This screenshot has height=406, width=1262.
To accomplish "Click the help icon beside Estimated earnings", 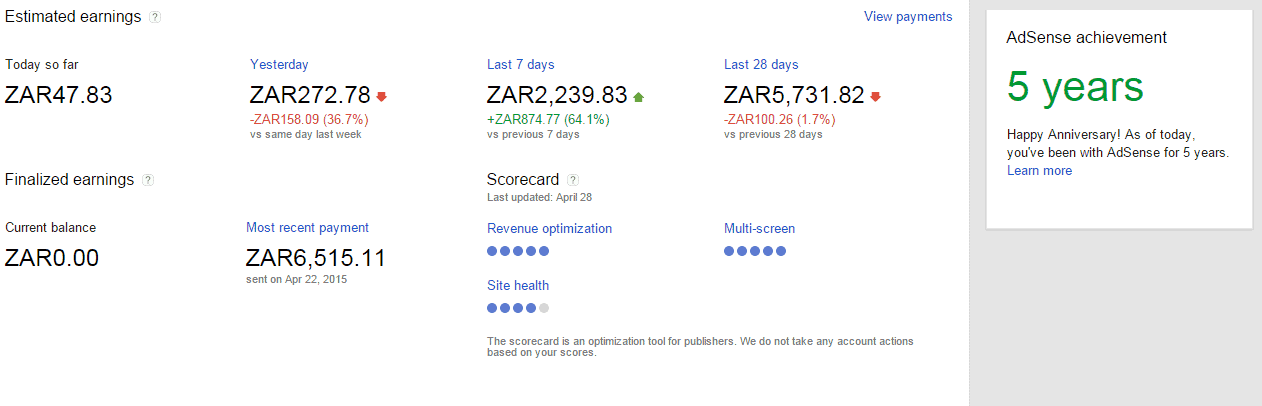I will [x=155, y=17].
